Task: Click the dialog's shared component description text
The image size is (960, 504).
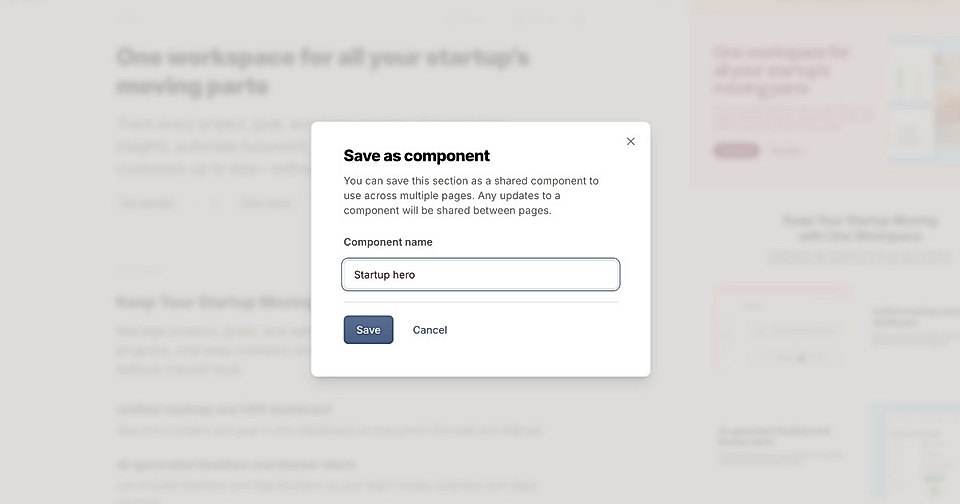Action: coord(471,195)
